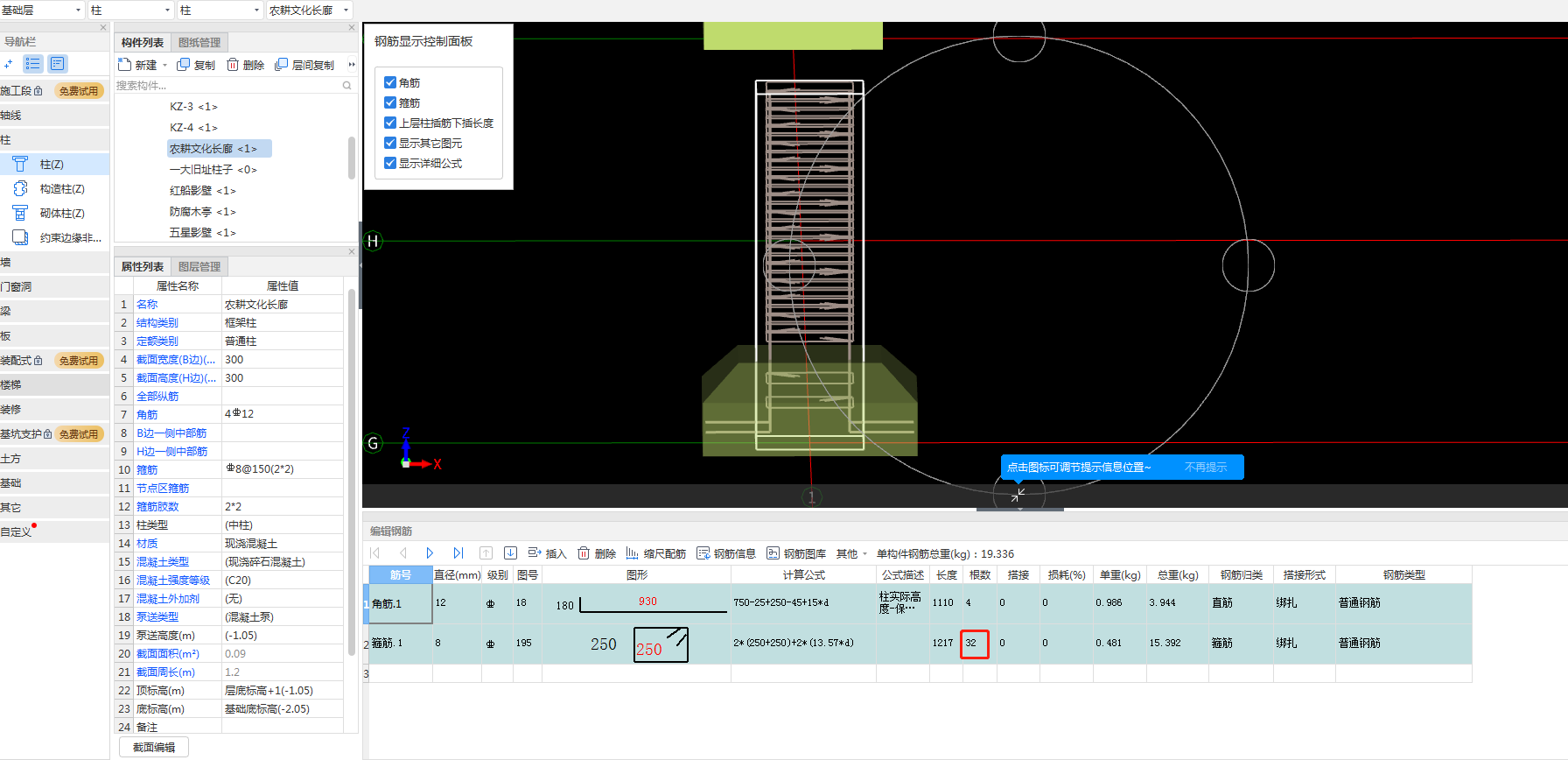Move rebar row up

click(x=486, y=553)
